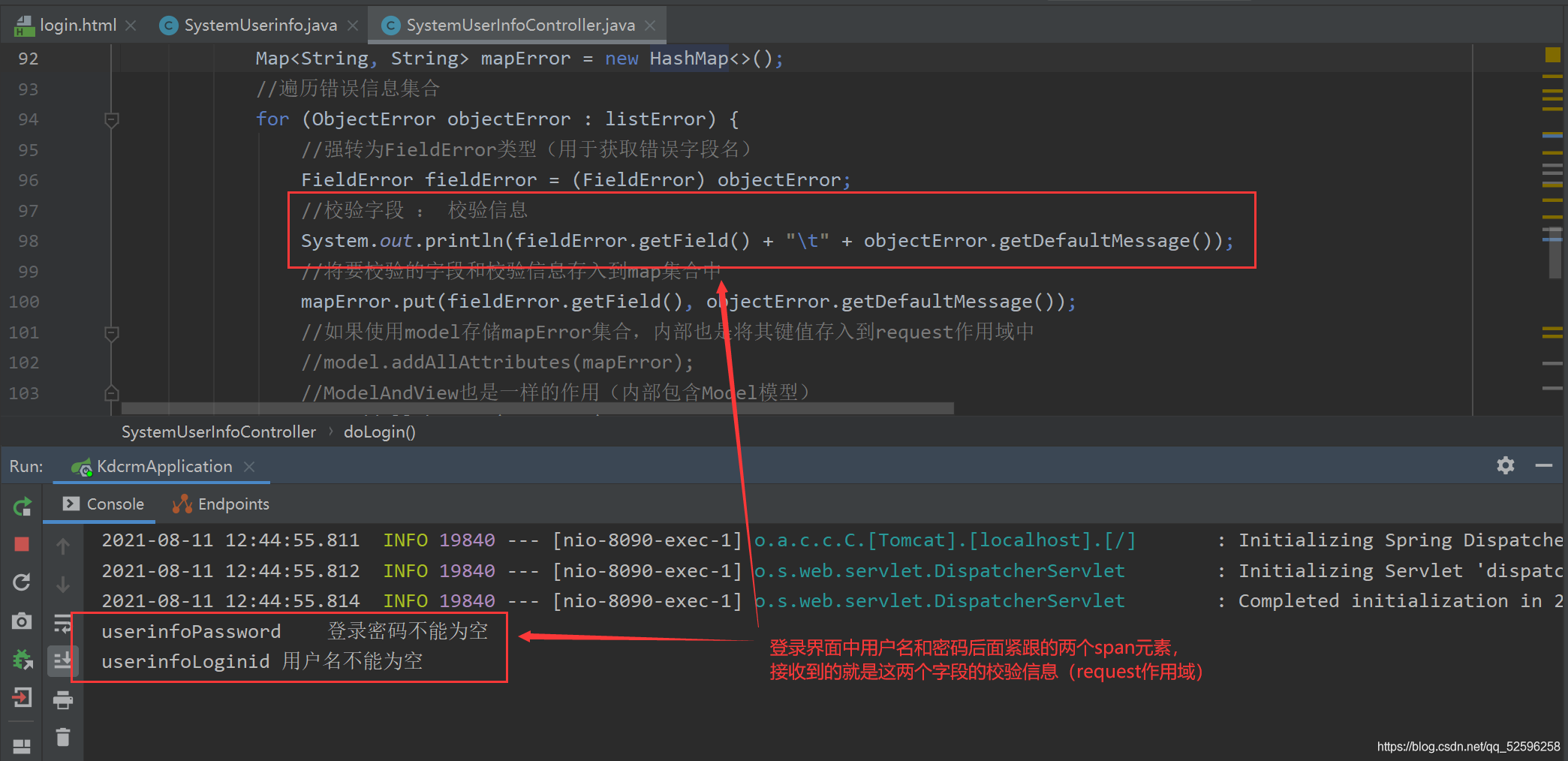Close the login.html tab

(131, 26)
